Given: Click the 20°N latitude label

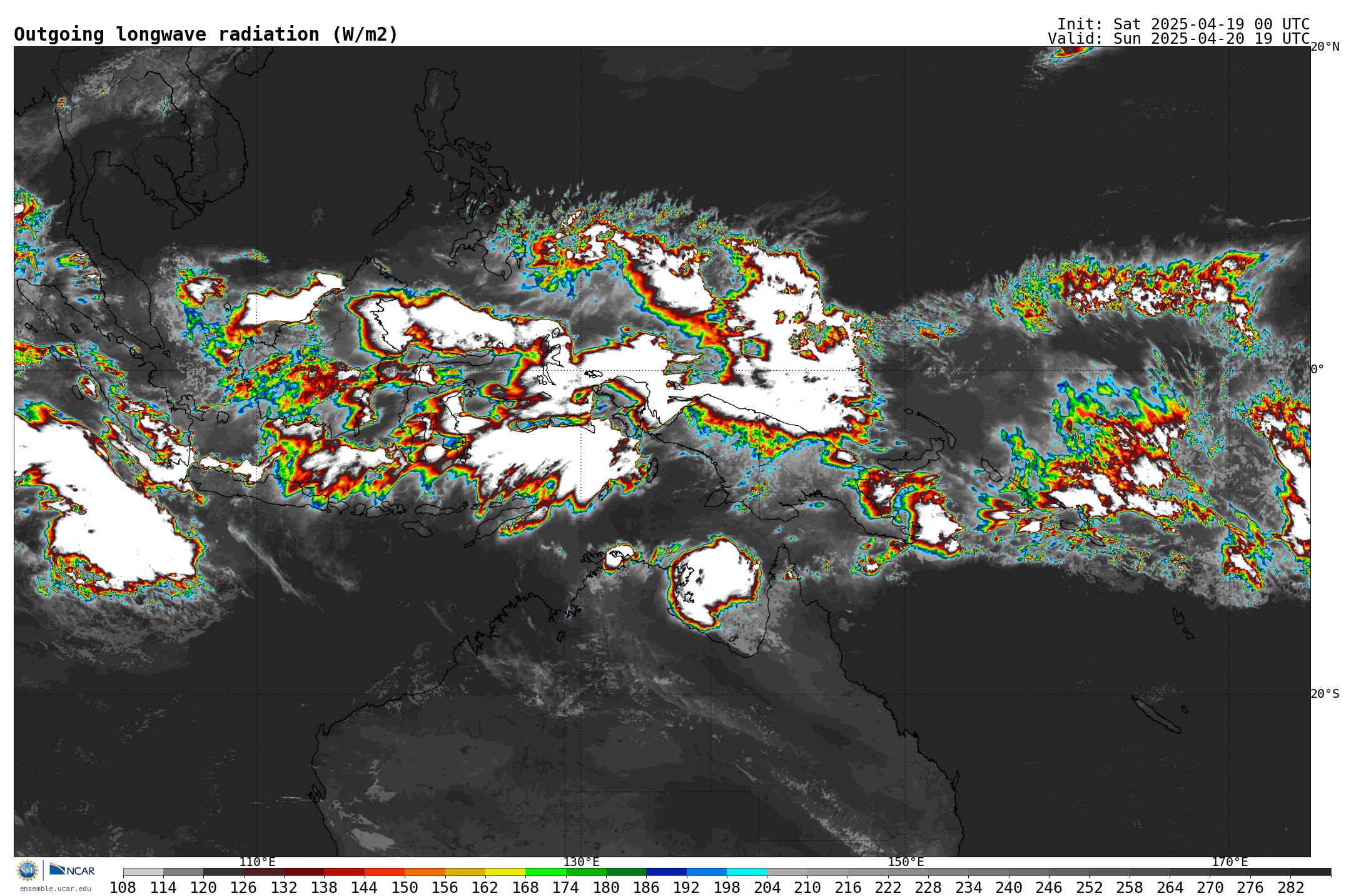Looking at the screenshot, I should point(1325,47).
